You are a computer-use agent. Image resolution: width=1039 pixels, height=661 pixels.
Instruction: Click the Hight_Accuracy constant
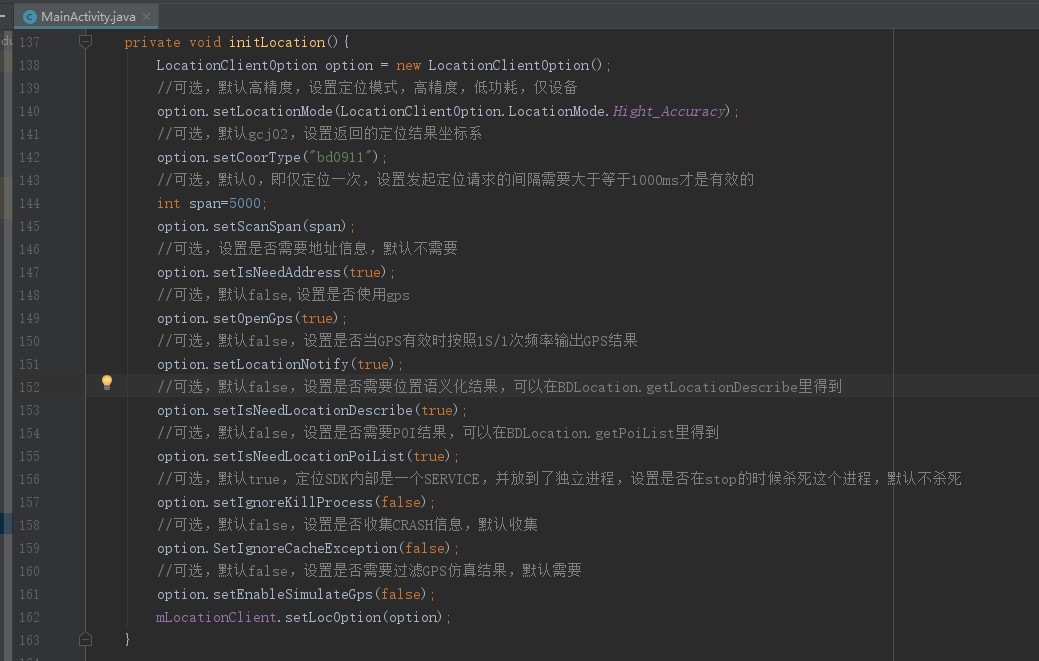tap(669, 111)
